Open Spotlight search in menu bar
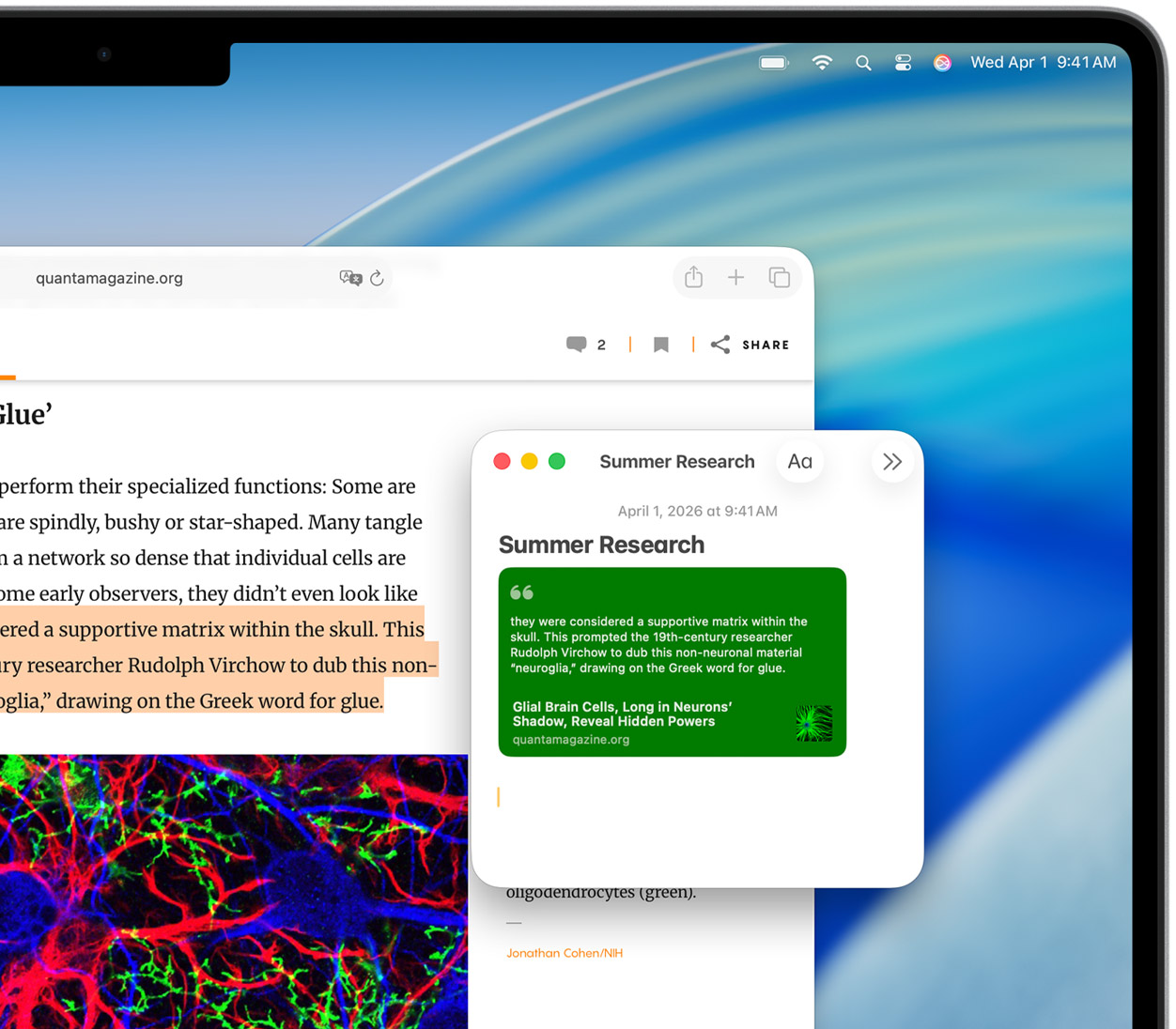Viewport: 1176px width, 1029px height. point(863,63)
